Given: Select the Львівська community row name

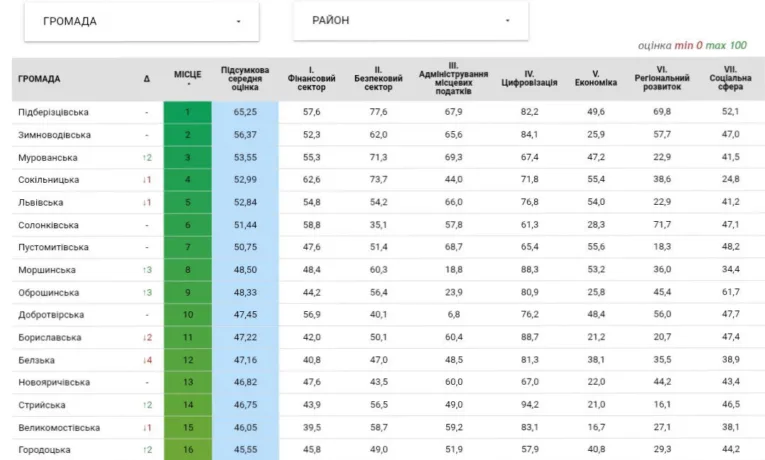Looking at the screenshot, I should [41, 203].
